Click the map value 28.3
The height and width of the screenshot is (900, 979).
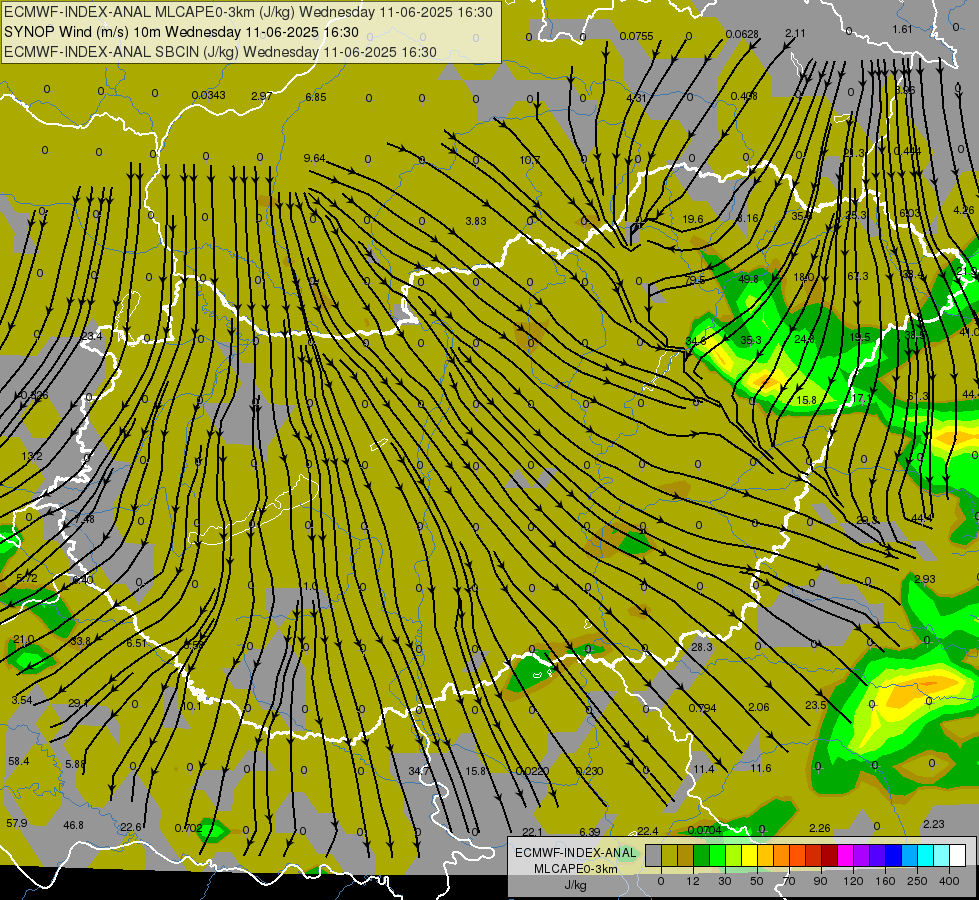pyautogui.click(x=702, y=646)
